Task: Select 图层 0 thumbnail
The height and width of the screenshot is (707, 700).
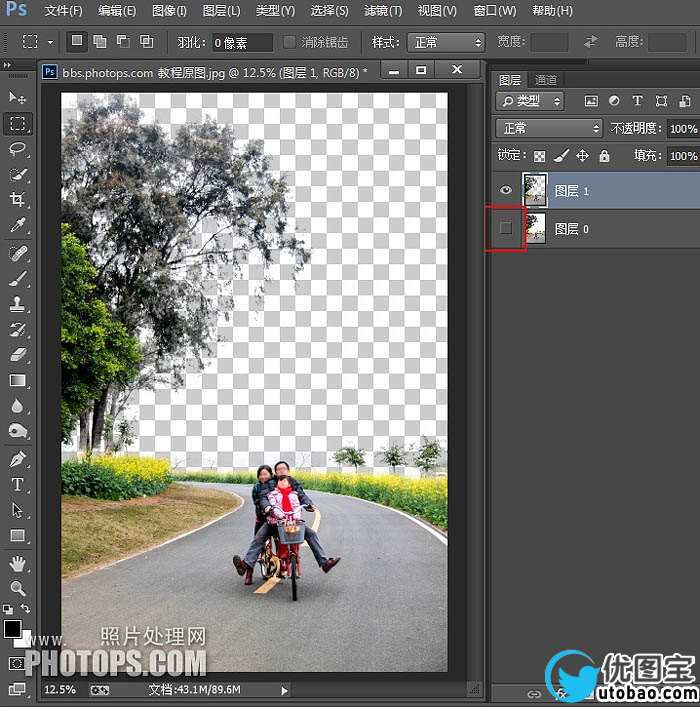Action: (x=535, y=228)
